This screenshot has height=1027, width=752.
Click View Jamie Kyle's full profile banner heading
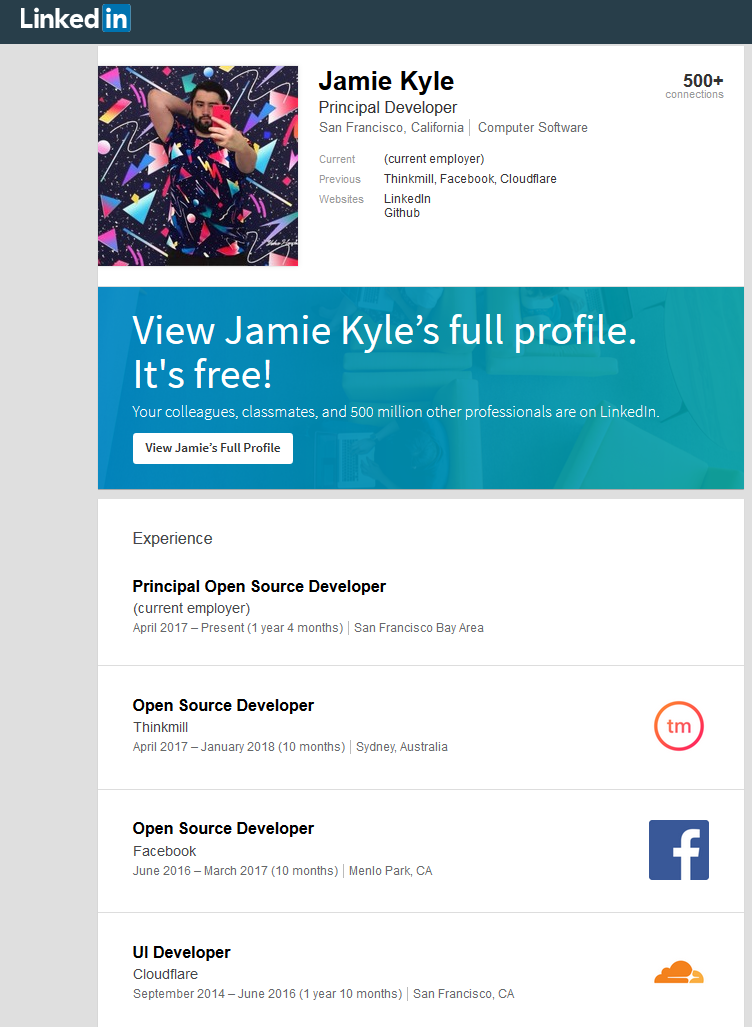click(385, 351)
